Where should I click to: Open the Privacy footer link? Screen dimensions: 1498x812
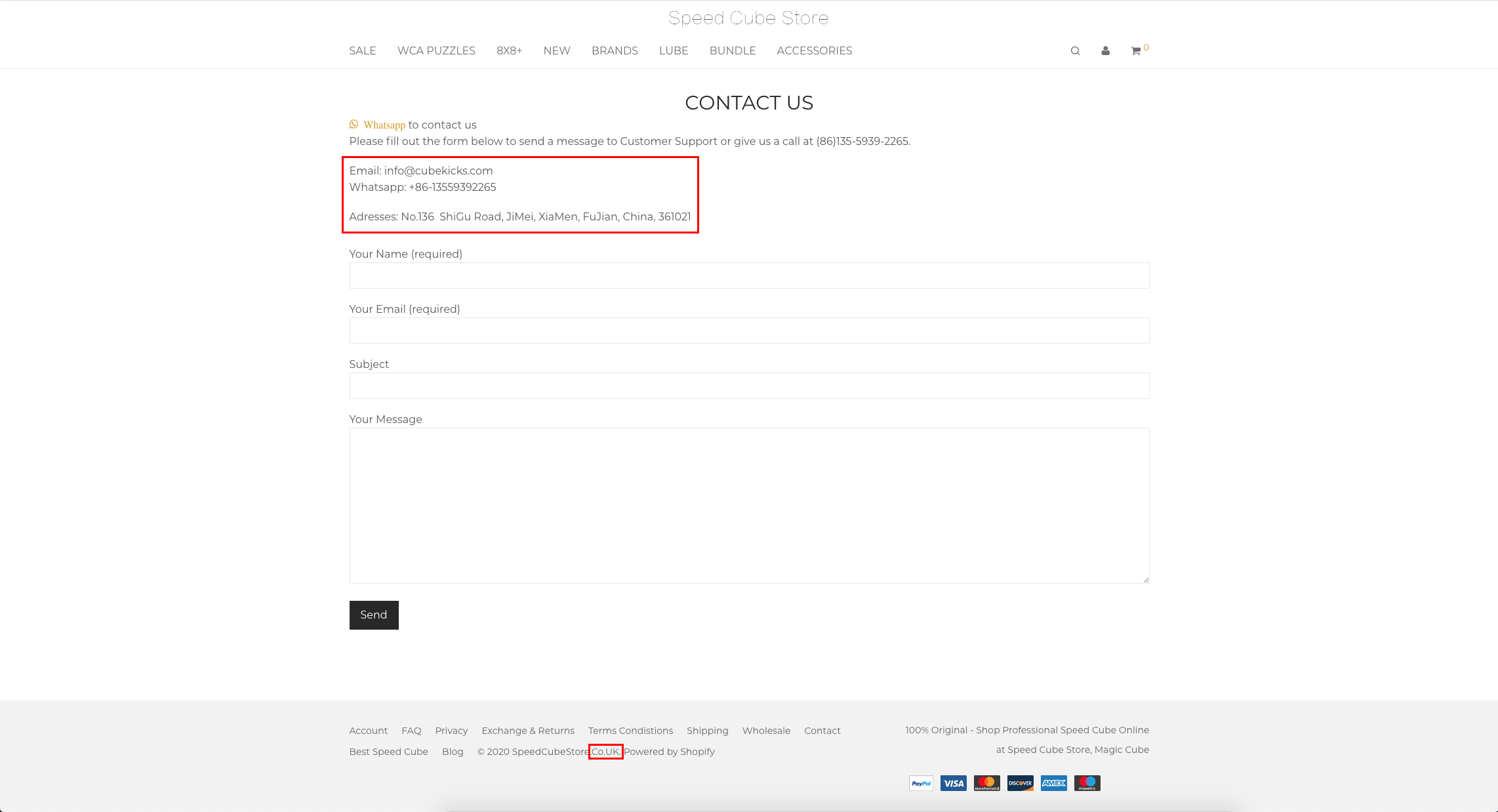(x=451, y=731)
